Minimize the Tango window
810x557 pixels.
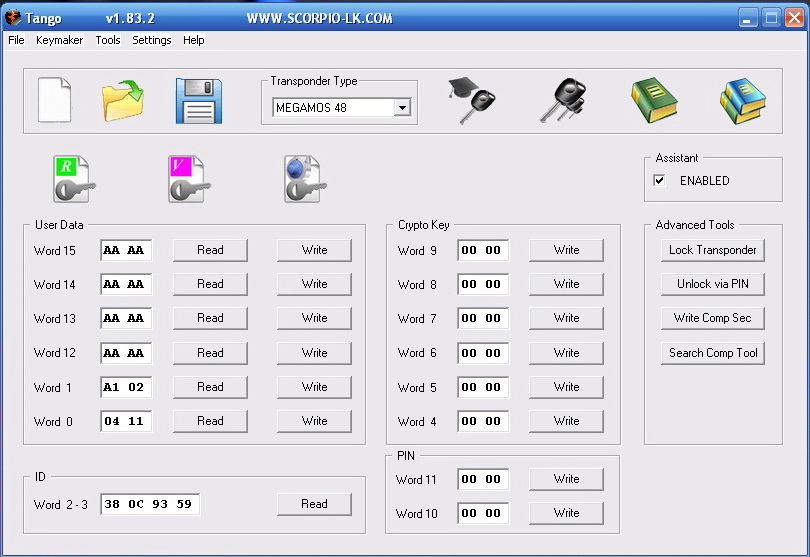[x=747, y=18]
